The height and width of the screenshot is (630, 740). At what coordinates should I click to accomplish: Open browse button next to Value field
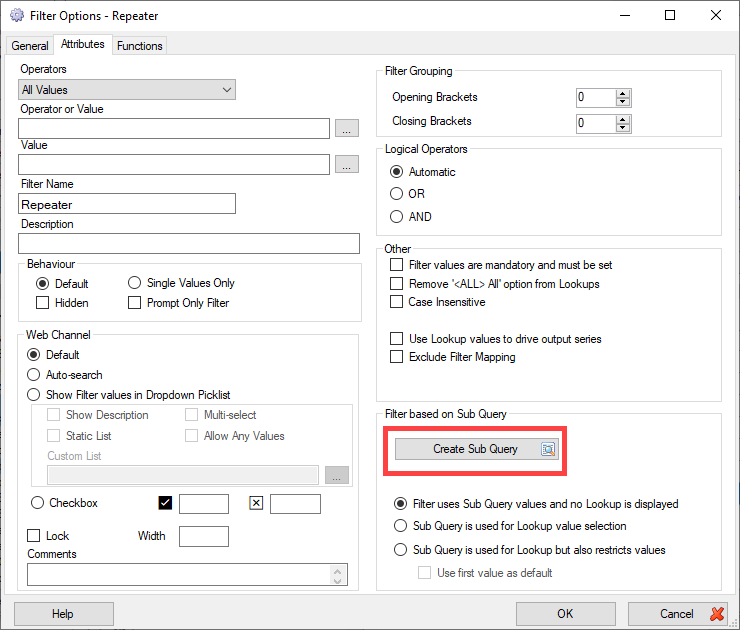(x=347, y=164)
